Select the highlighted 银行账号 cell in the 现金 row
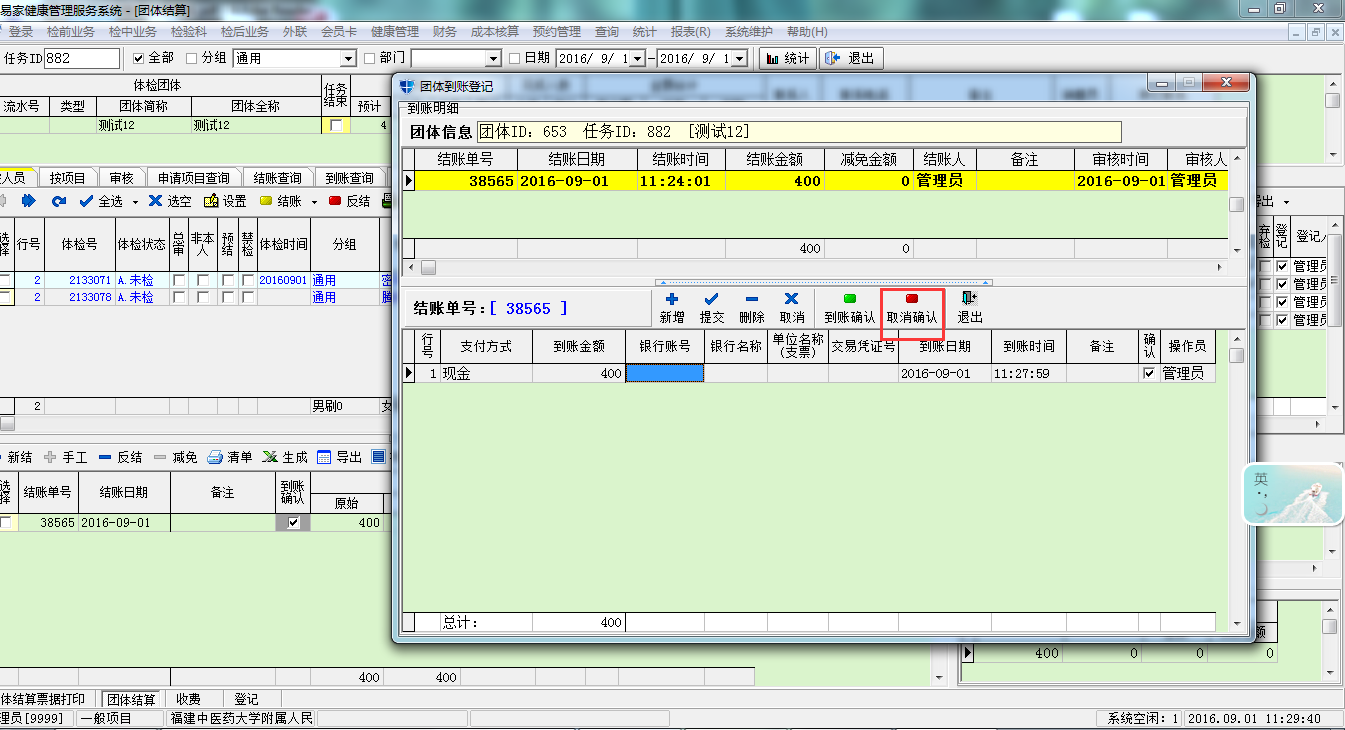 (665, 373)
